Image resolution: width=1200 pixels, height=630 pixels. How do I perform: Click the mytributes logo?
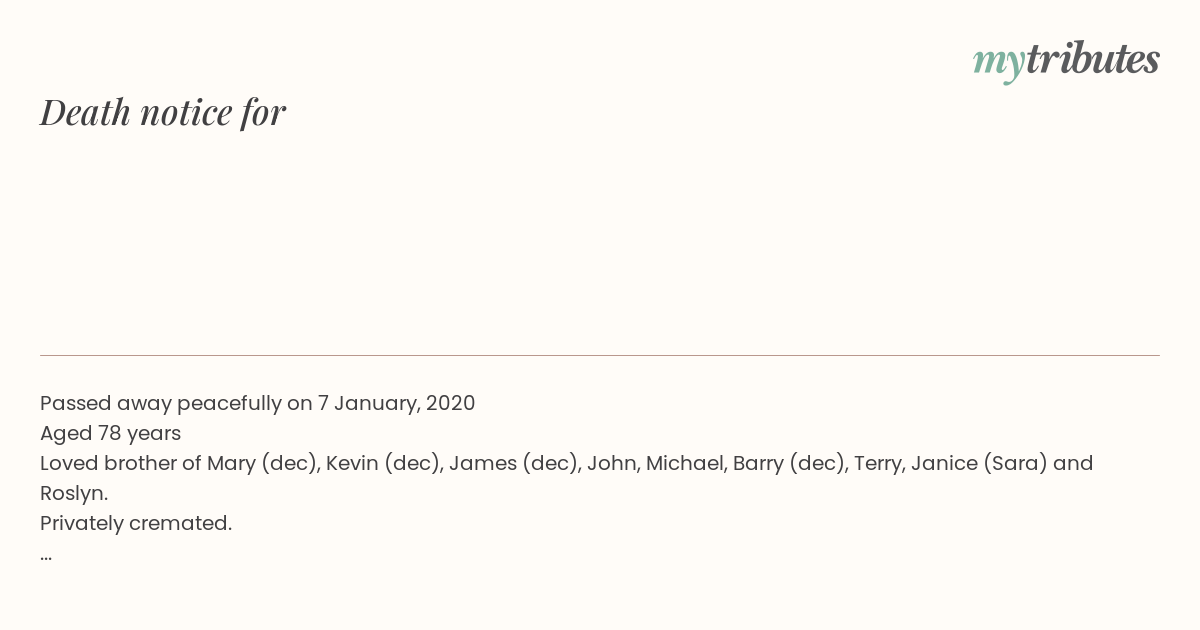point(1066,61)
